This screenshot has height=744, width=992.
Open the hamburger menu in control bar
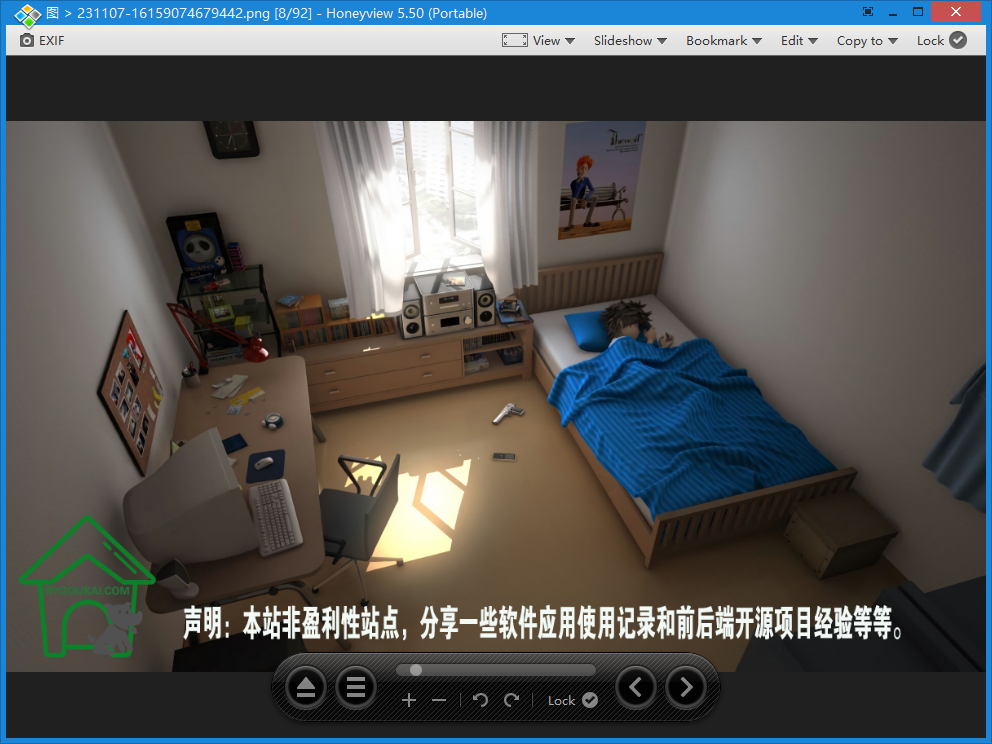tap(356, 687)
